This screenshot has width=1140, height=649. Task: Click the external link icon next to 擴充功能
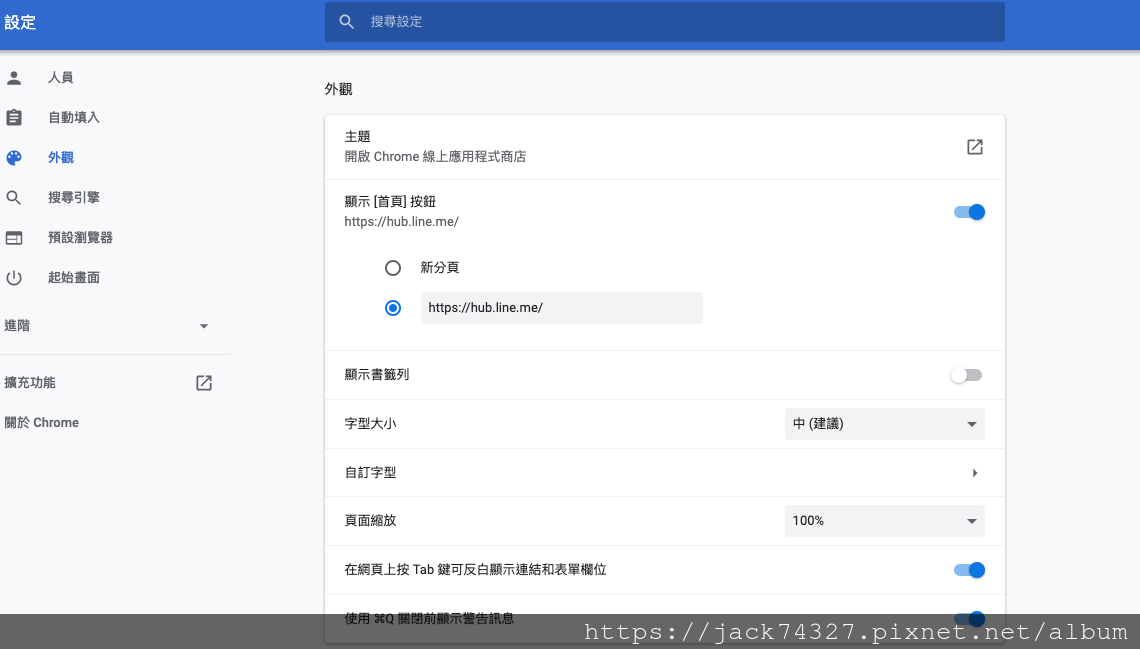click(x=204, y=383)
